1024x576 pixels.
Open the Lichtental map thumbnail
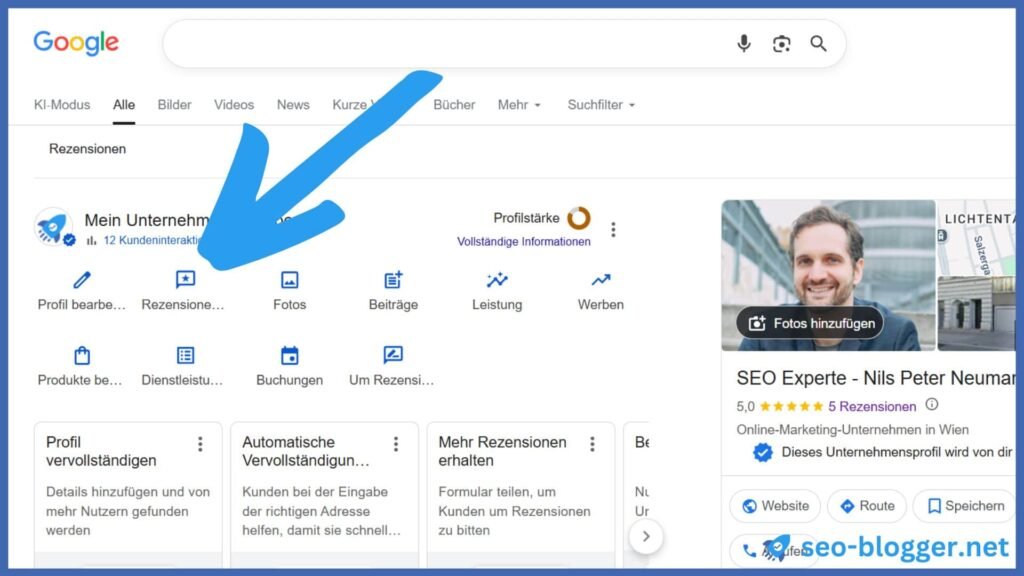coord(976,237)
